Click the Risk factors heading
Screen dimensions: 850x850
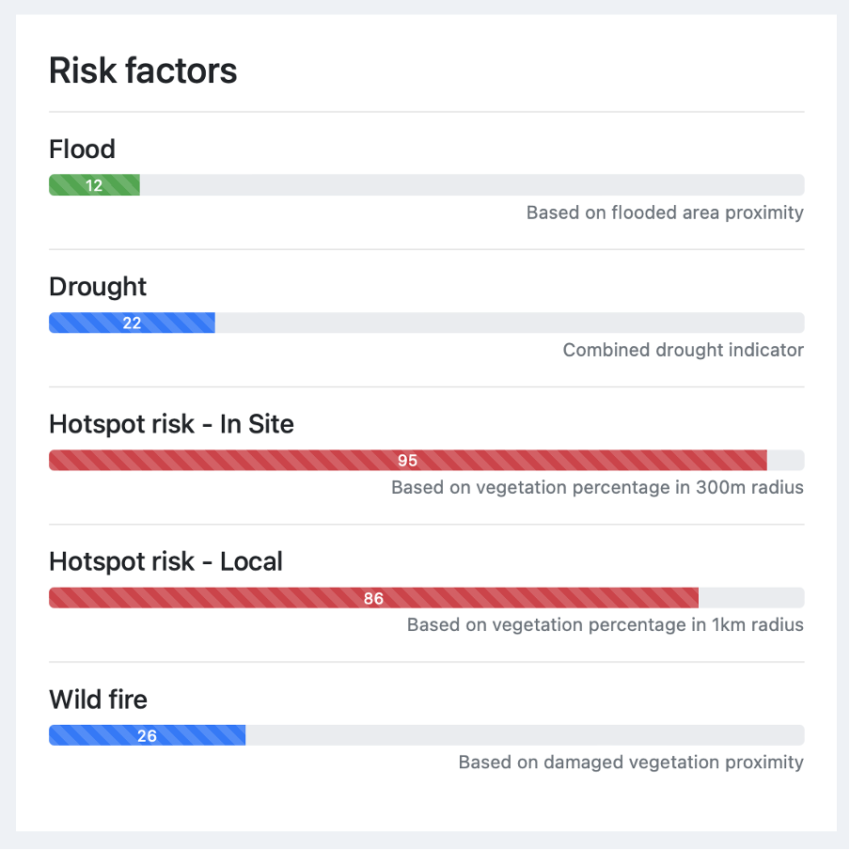tap(143, 70)
